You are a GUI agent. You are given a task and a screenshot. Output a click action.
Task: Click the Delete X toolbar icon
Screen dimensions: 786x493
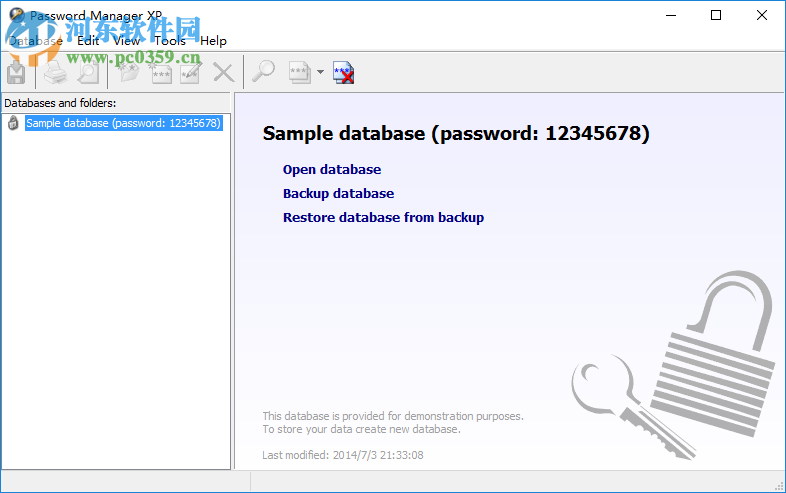point(224,73)
